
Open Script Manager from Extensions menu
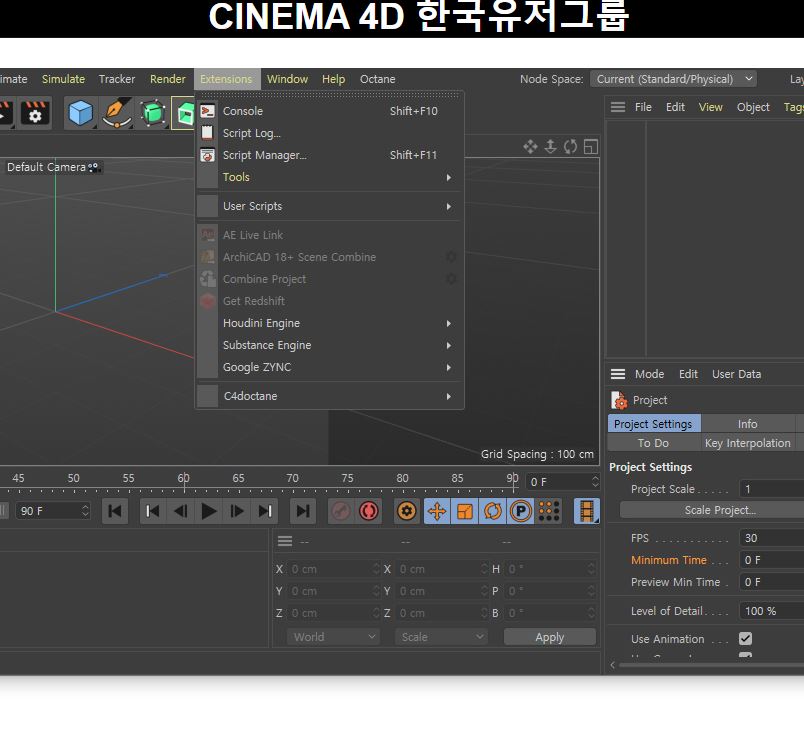[x=264, y=155]
